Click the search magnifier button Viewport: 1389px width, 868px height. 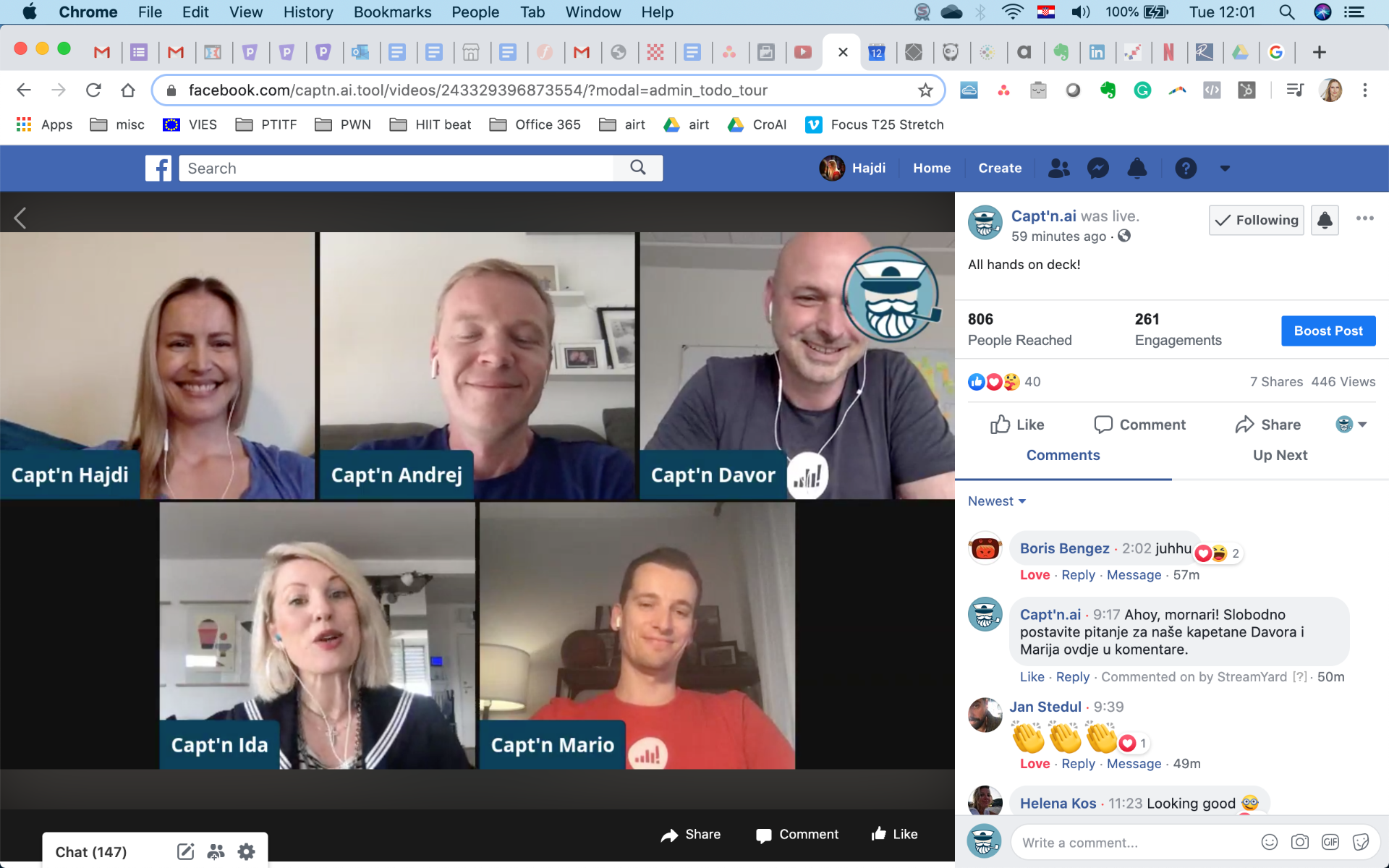637,168
